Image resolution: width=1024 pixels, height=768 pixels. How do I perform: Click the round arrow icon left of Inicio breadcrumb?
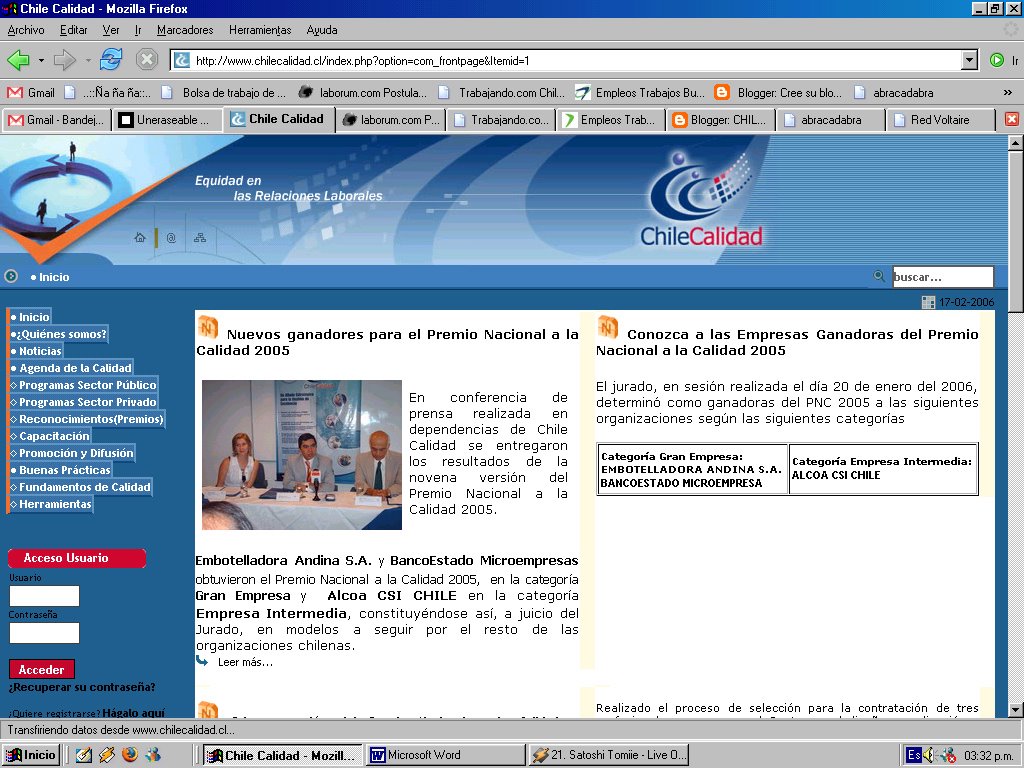click(x=11, y=276)
